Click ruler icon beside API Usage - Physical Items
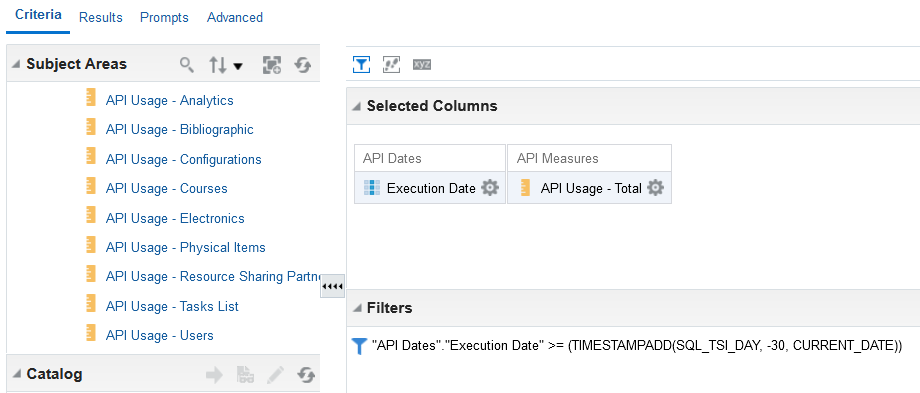The image size is (920, 393). (90, 245)
